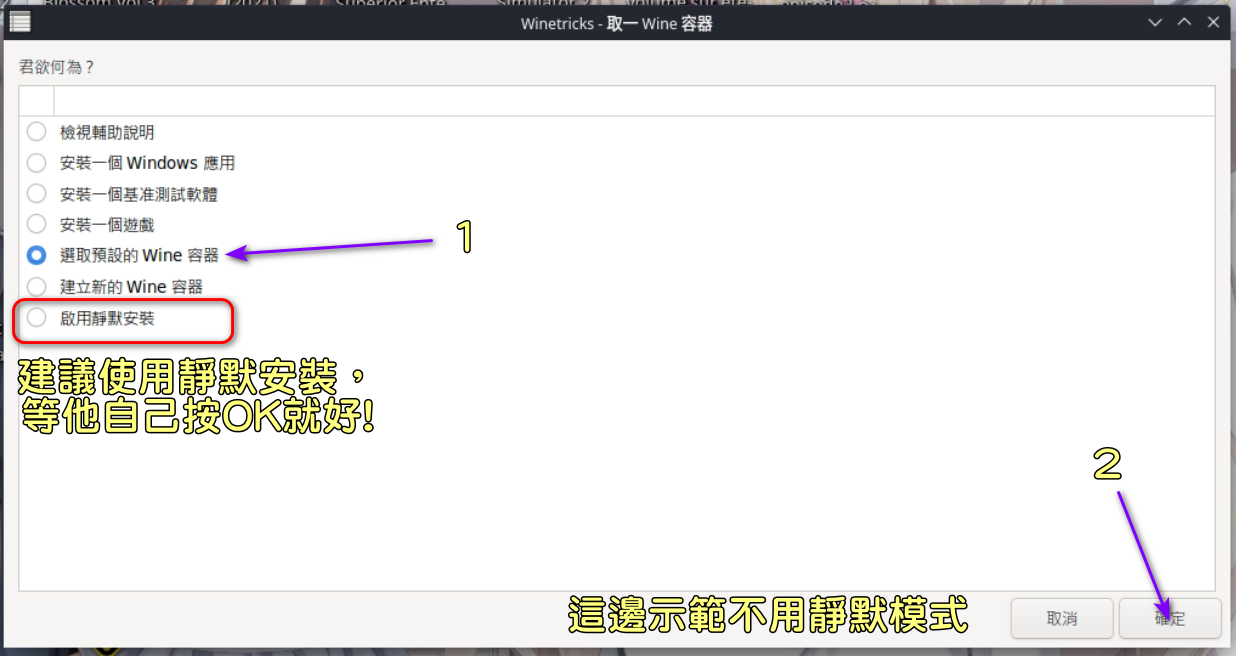This screenshot has width=1236, height=656.
Task: Click the 取消 button
Action: click(1062, 618)
